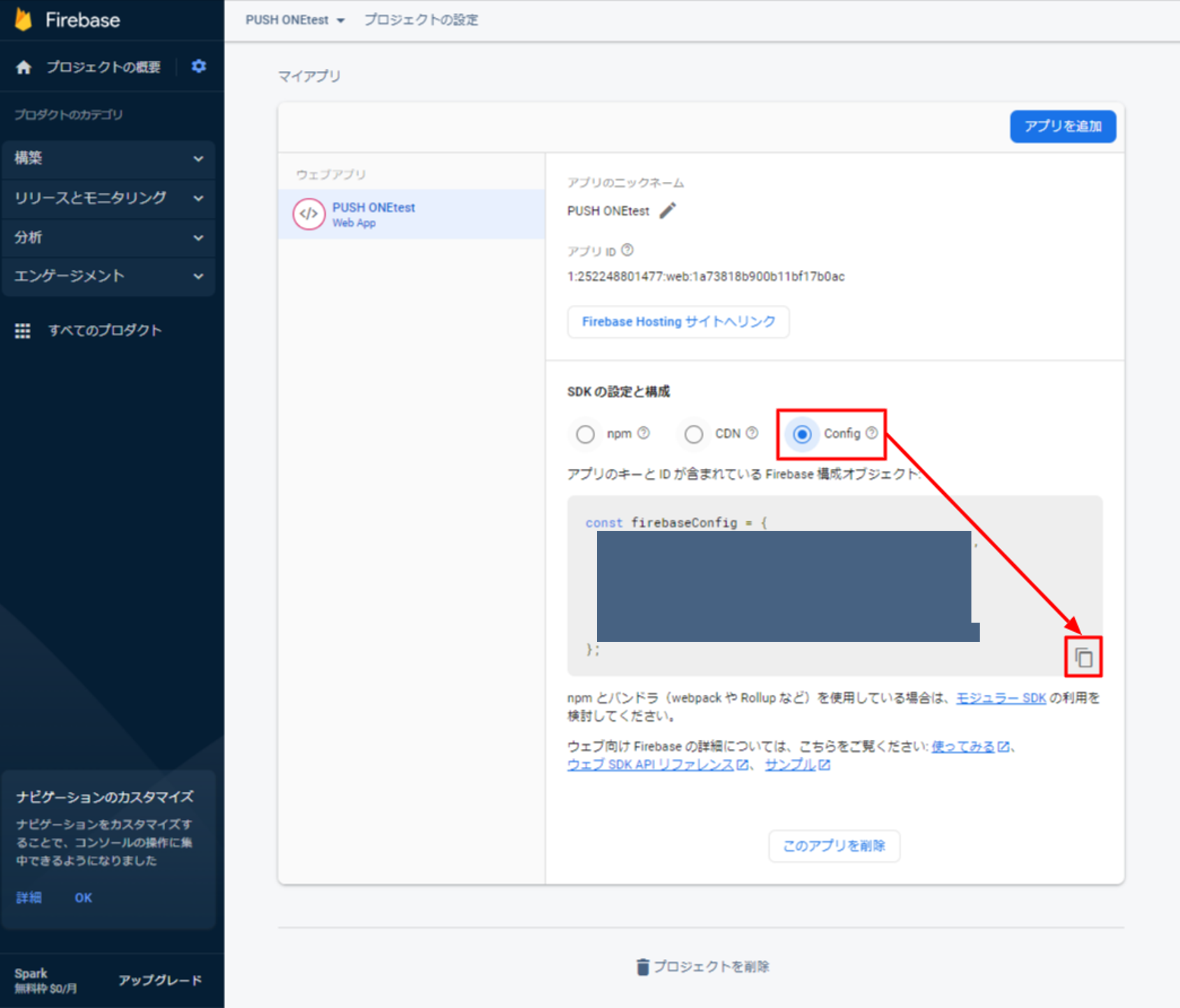The image size is (1180, 1008).
Task: Expand the 構築 category
Action: click(109, 158)
